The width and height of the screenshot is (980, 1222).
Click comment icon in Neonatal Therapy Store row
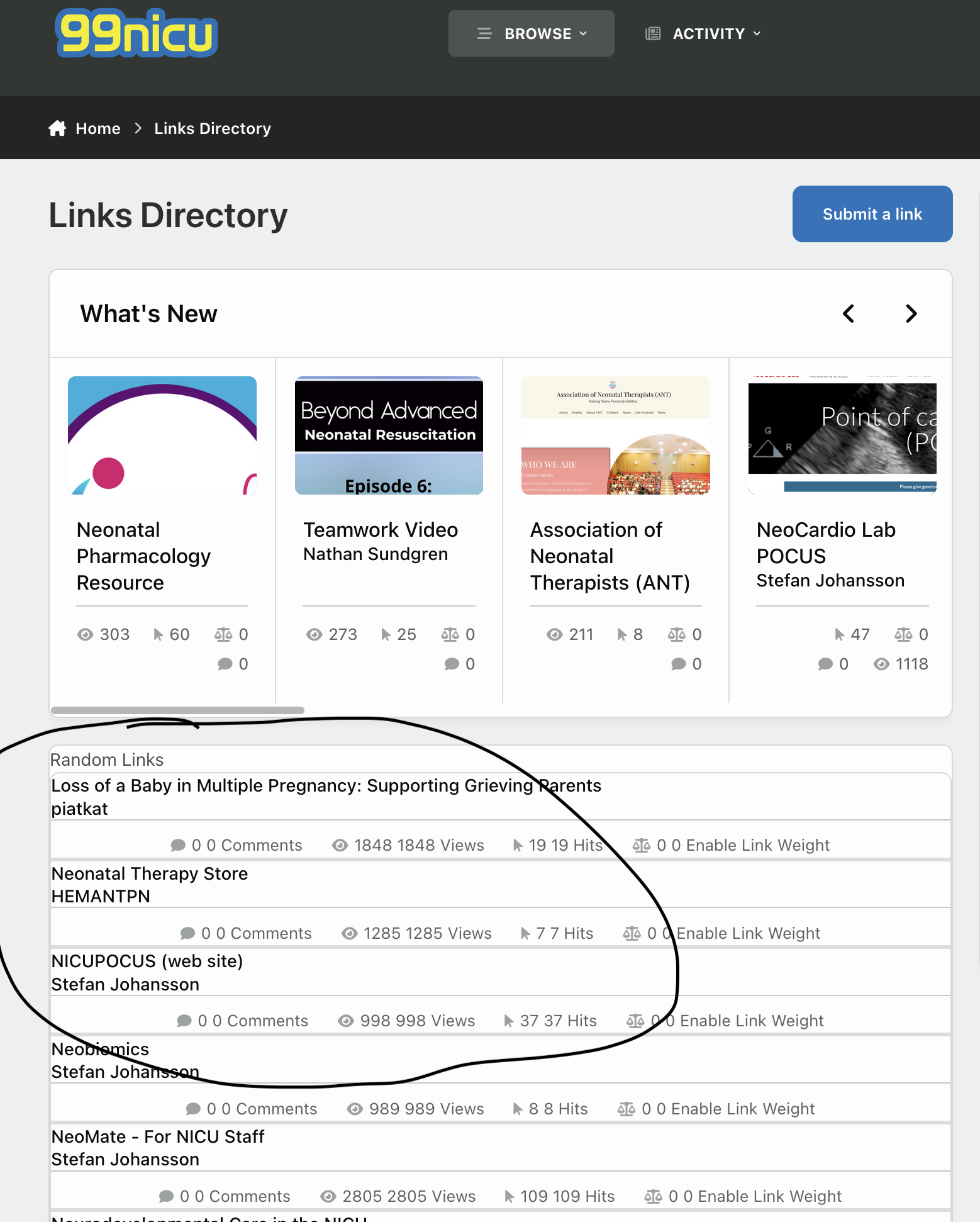pos(187,933)
